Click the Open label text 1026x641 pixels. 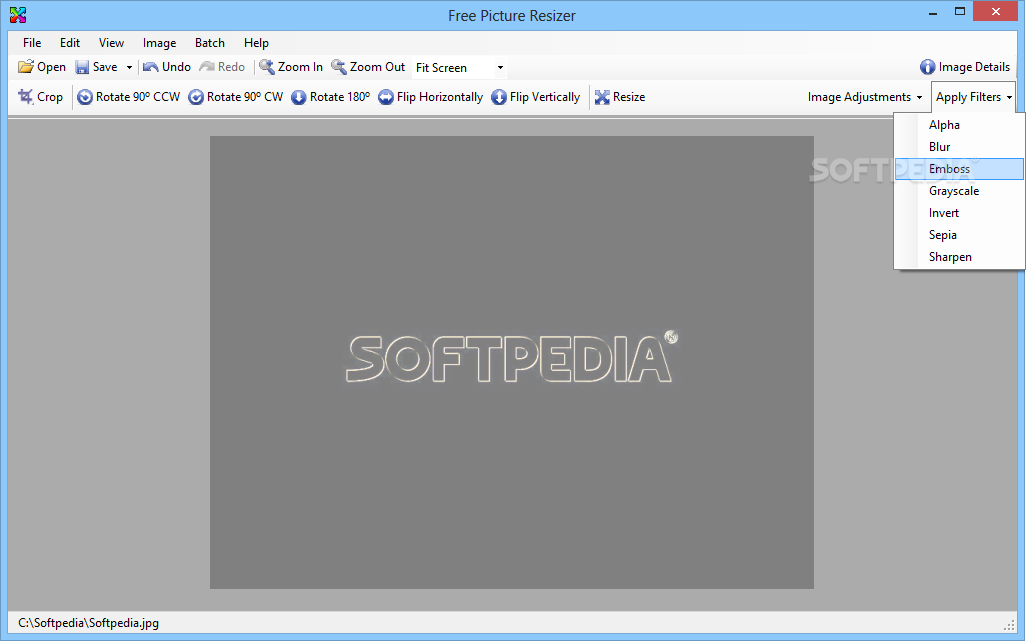[x=51, y=67]
